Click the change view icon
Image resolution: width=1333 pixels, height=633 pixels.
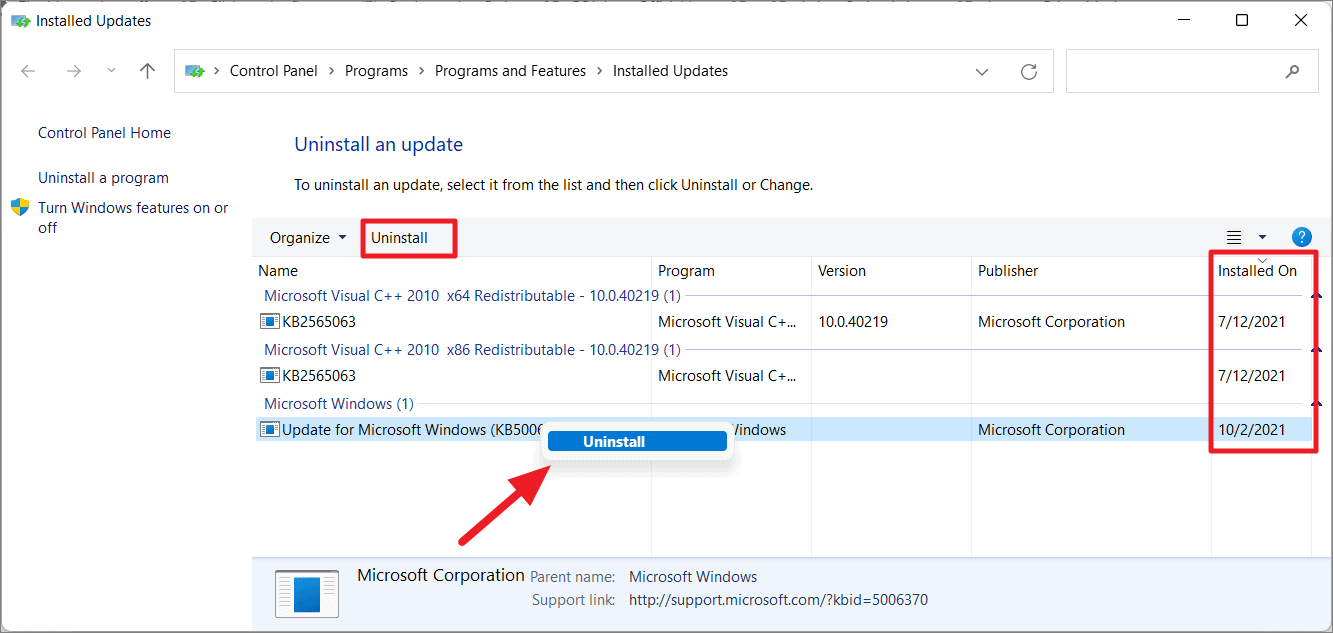click(1234, 237)
